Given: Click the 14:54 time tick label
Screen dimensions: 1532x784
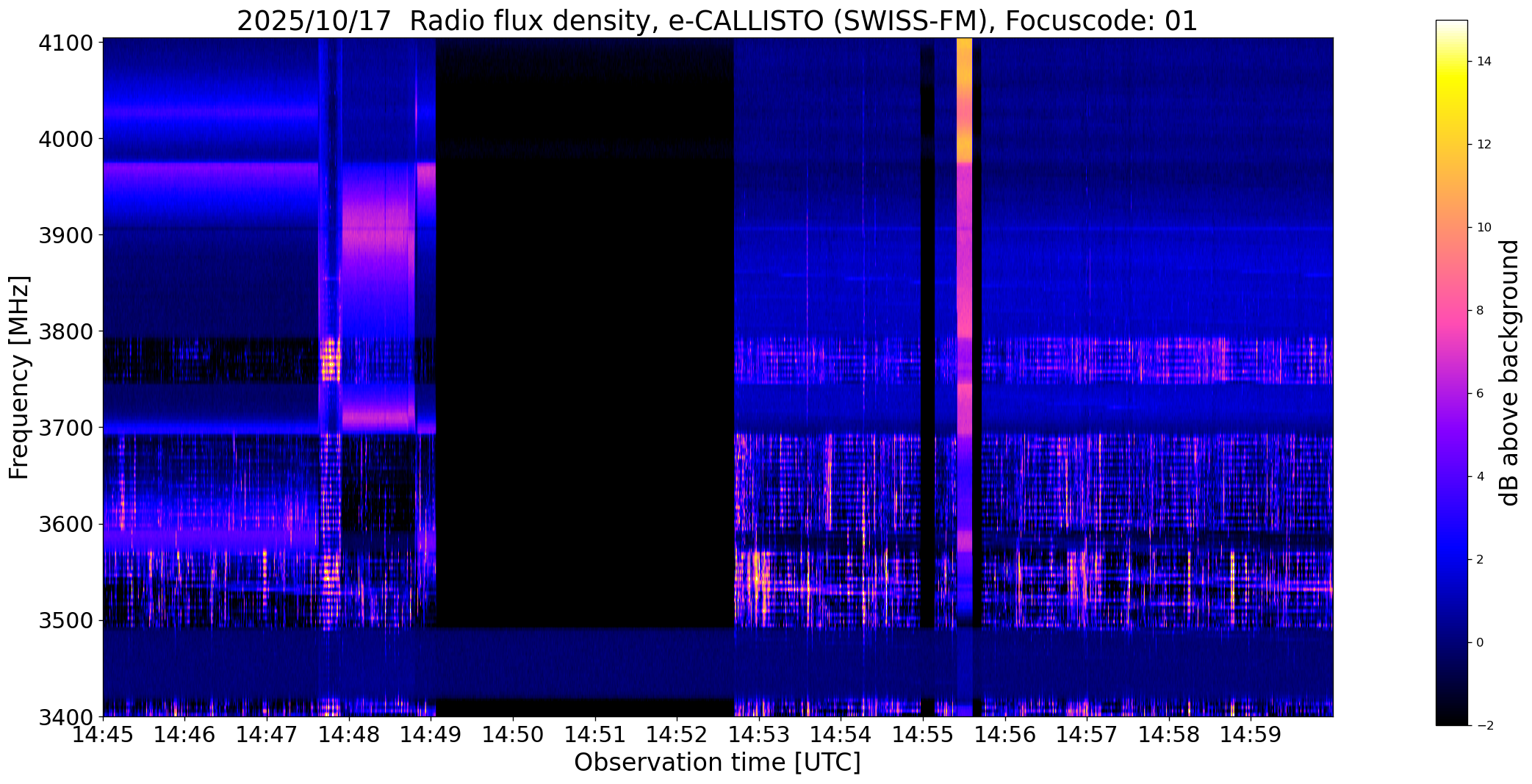Looking at the screenshot, I should [841, 734].
